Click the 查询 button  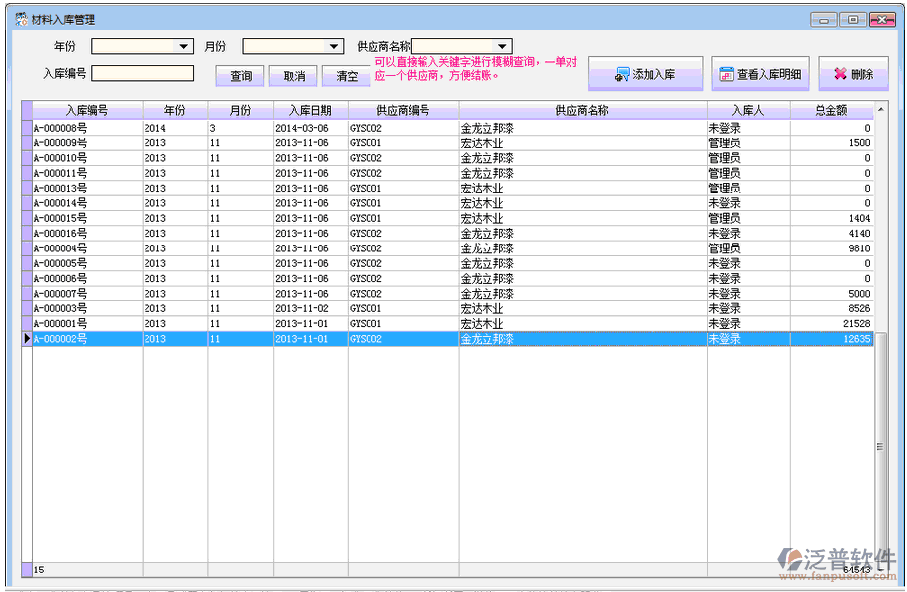241,76
